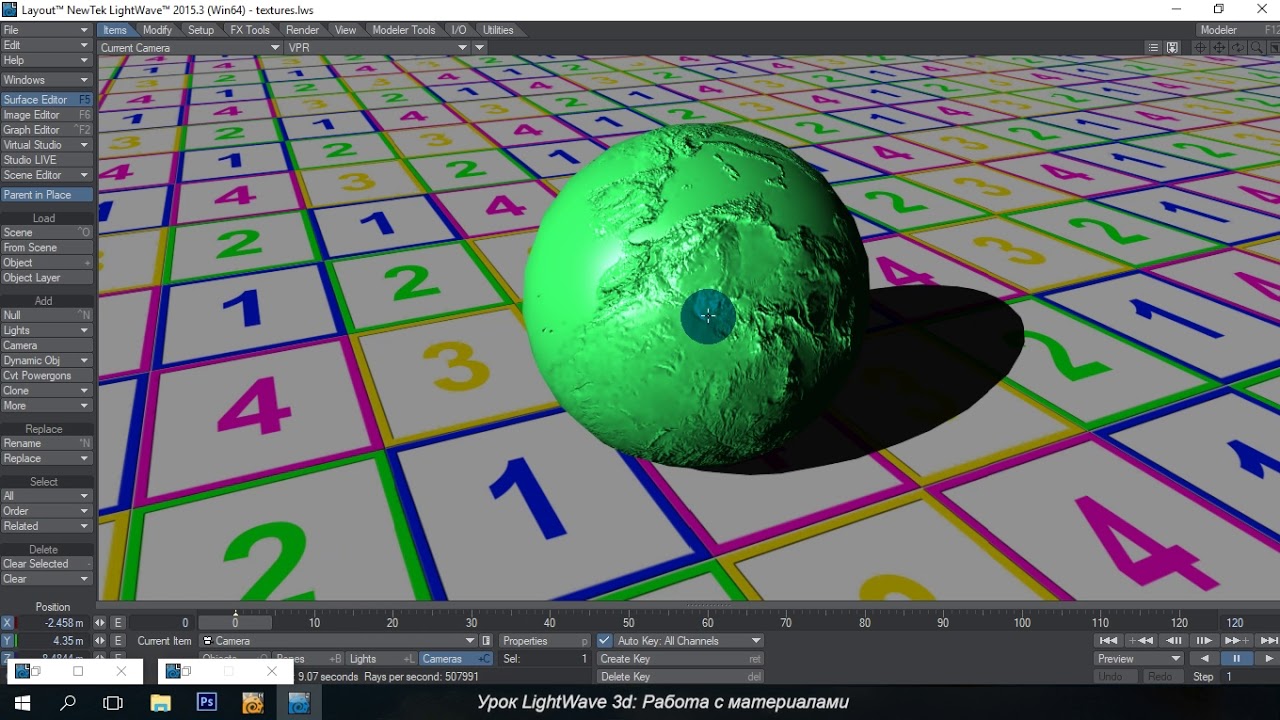The image size is (1280, 720).
Task: Switch to the Items tab
Action: click(x=115, y=30)
